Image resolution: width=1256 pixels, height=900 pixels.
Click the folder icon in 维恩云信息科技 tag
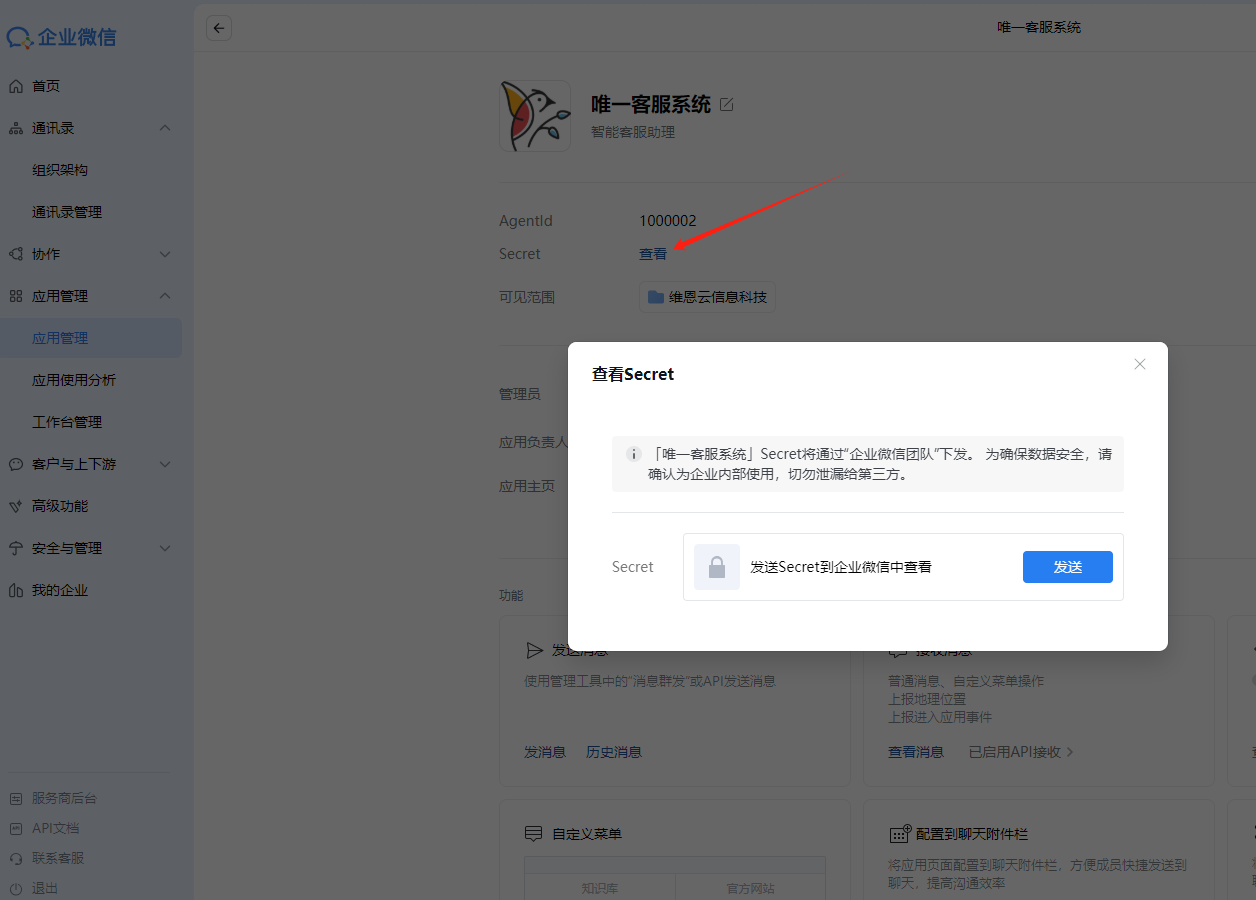coord(656,297)
